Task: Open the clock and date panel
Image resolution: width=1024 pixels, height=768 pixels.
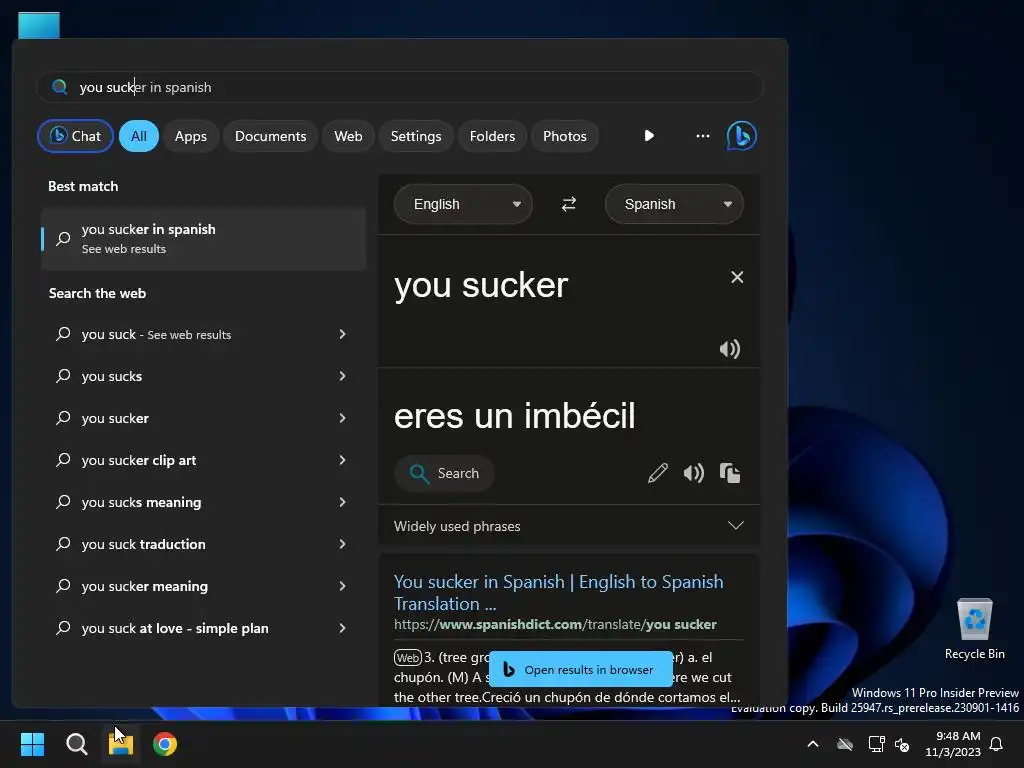Action: tap(953, 744)
